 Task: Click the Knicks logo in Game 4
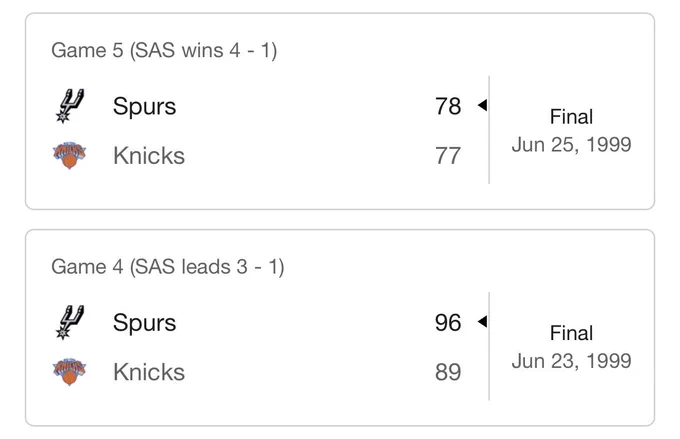(69, 371)
